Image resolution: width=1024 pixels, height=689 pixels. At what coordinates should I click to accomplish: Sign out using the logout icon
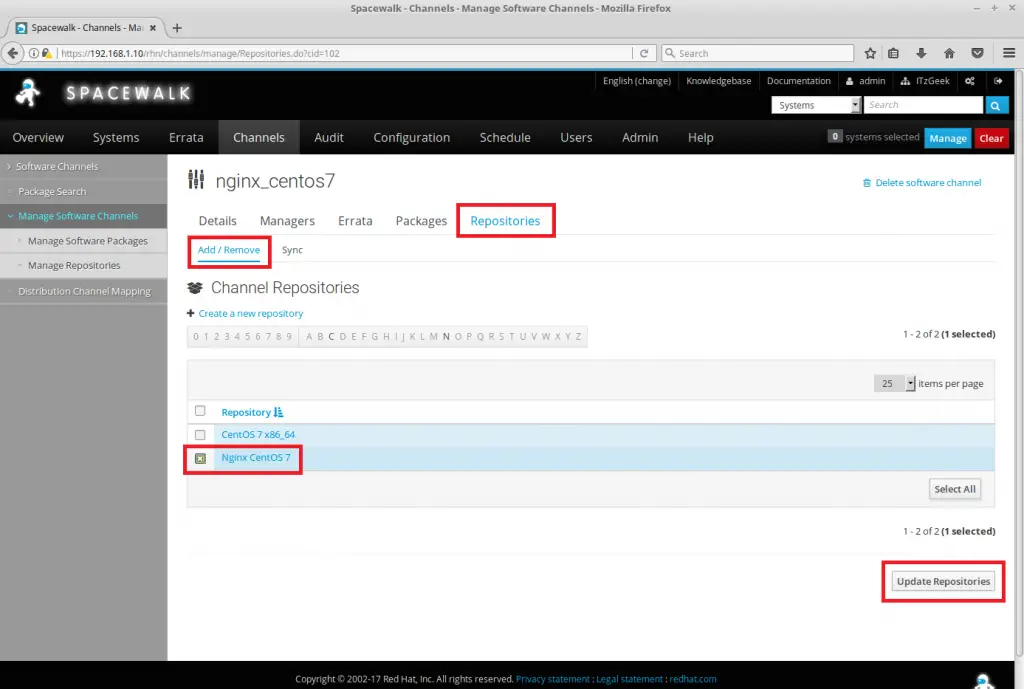(x=998, y=81)
